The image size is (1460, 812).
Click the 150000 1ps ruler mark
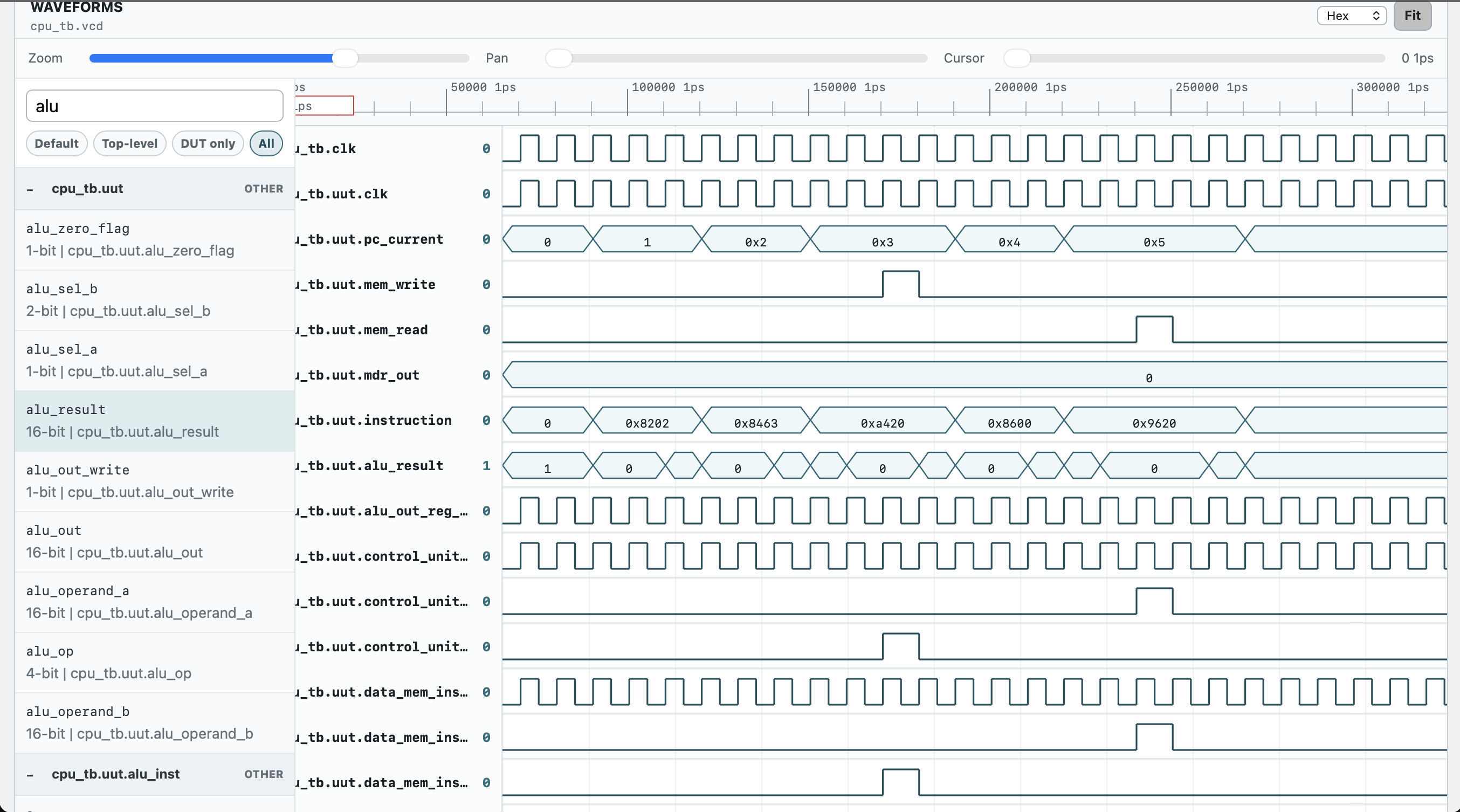click(x=849, y=87)
